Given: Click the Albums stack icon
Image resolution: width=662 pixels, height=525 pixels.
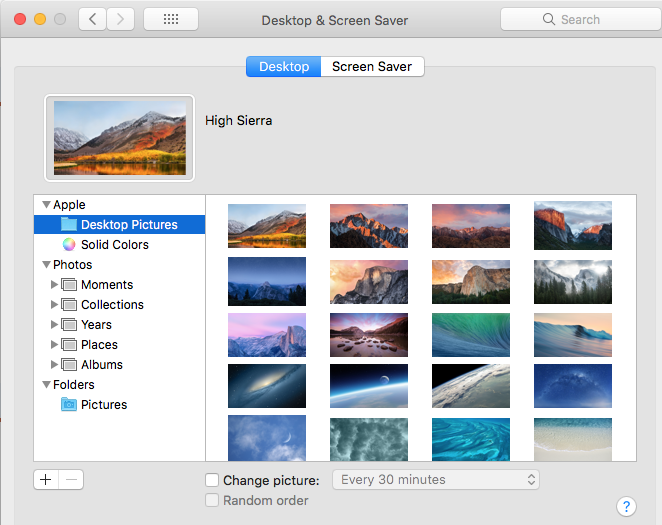Looking at the screenshot, I should point(69,364).
